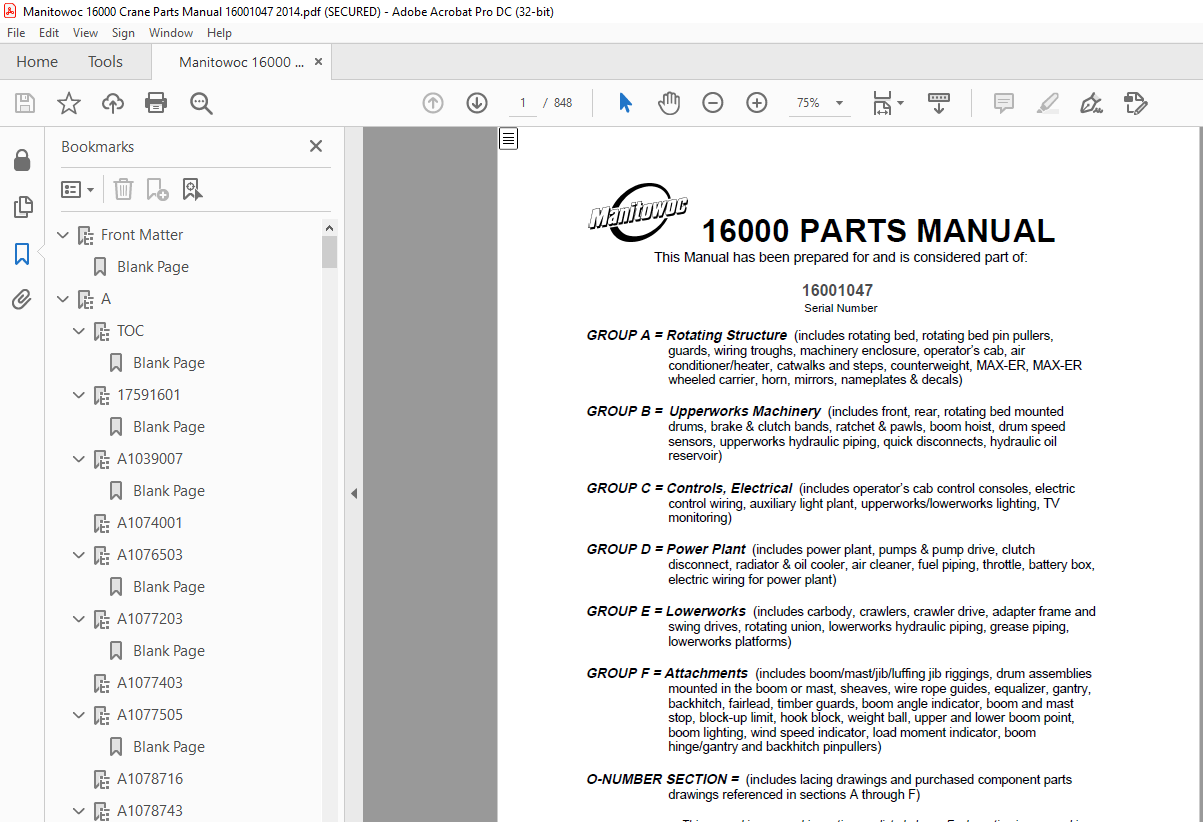This screenshot has width=1203, height=822.
Task: Activate the Hand pan tool
Action: pyautogui.click(x=669, y=103)
